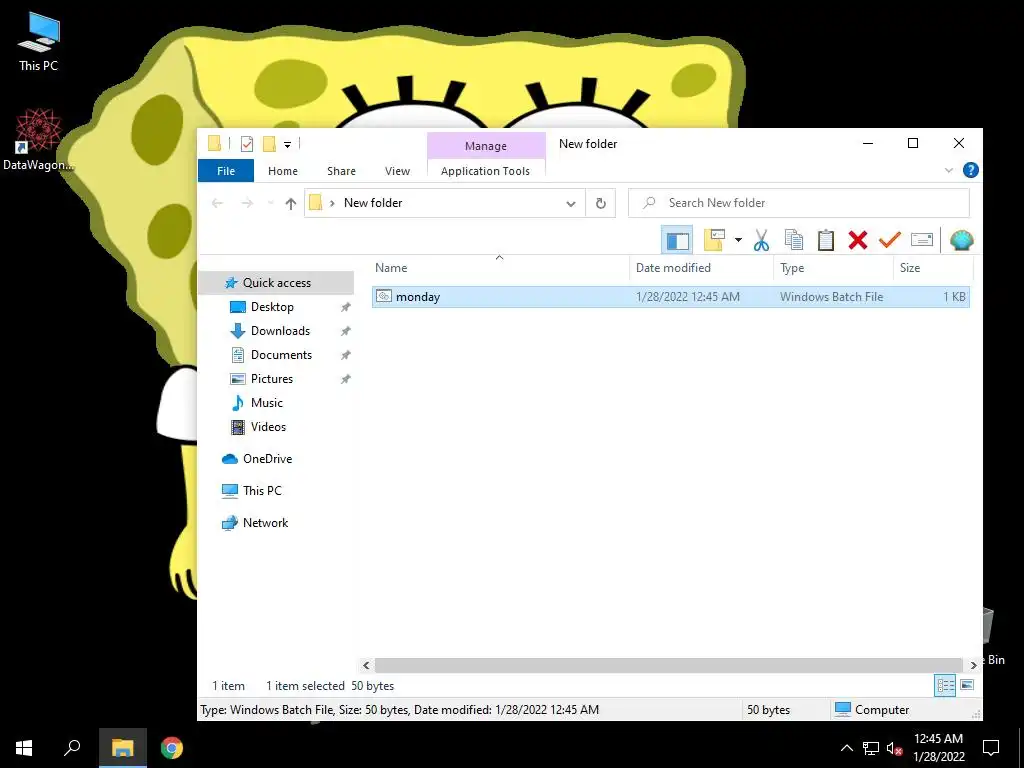1024x768 pixels.
Task: Sort by Name column header
Action: click(x=500, y=268)
